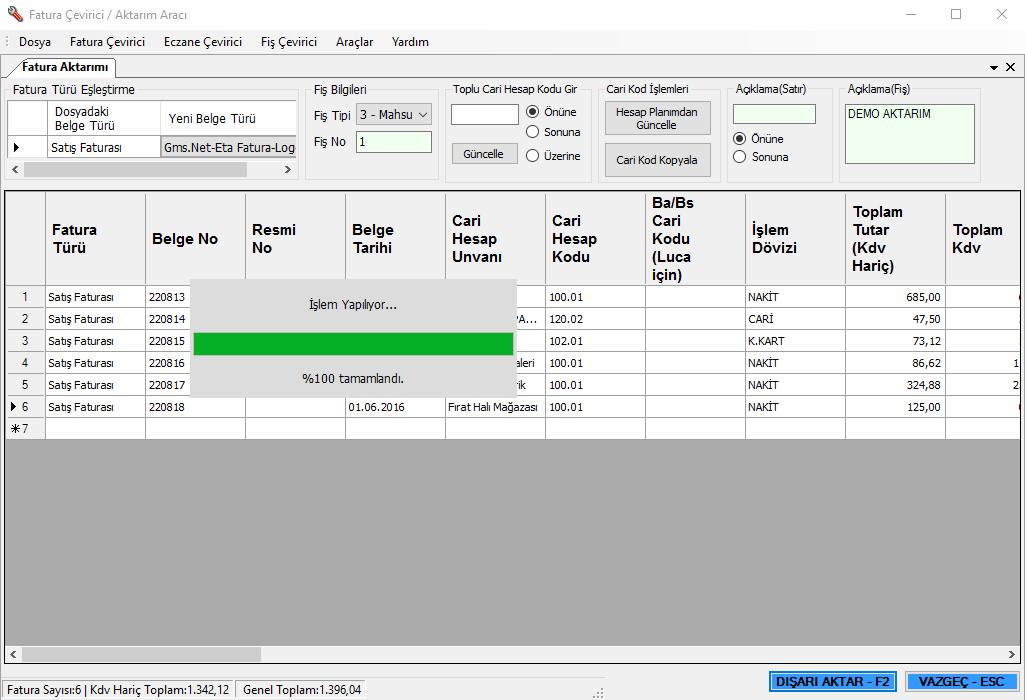This screenshot has width=1025, height=700.
Task: Click Genel Toplam:1.396,04 status entry
Action: [301, 690]
